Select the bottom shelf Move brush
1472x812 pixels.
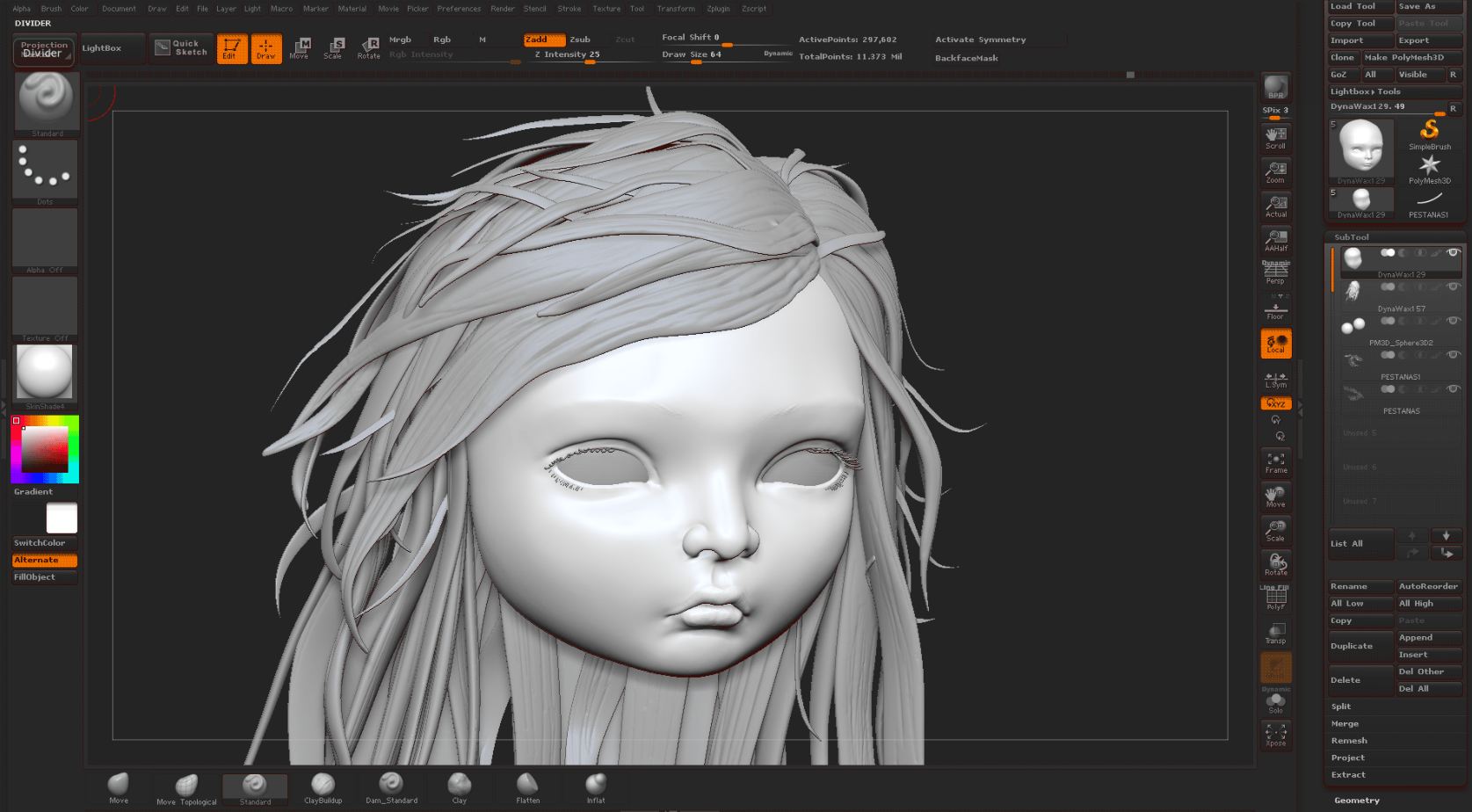pyautogui.click(x=118, y=788)
